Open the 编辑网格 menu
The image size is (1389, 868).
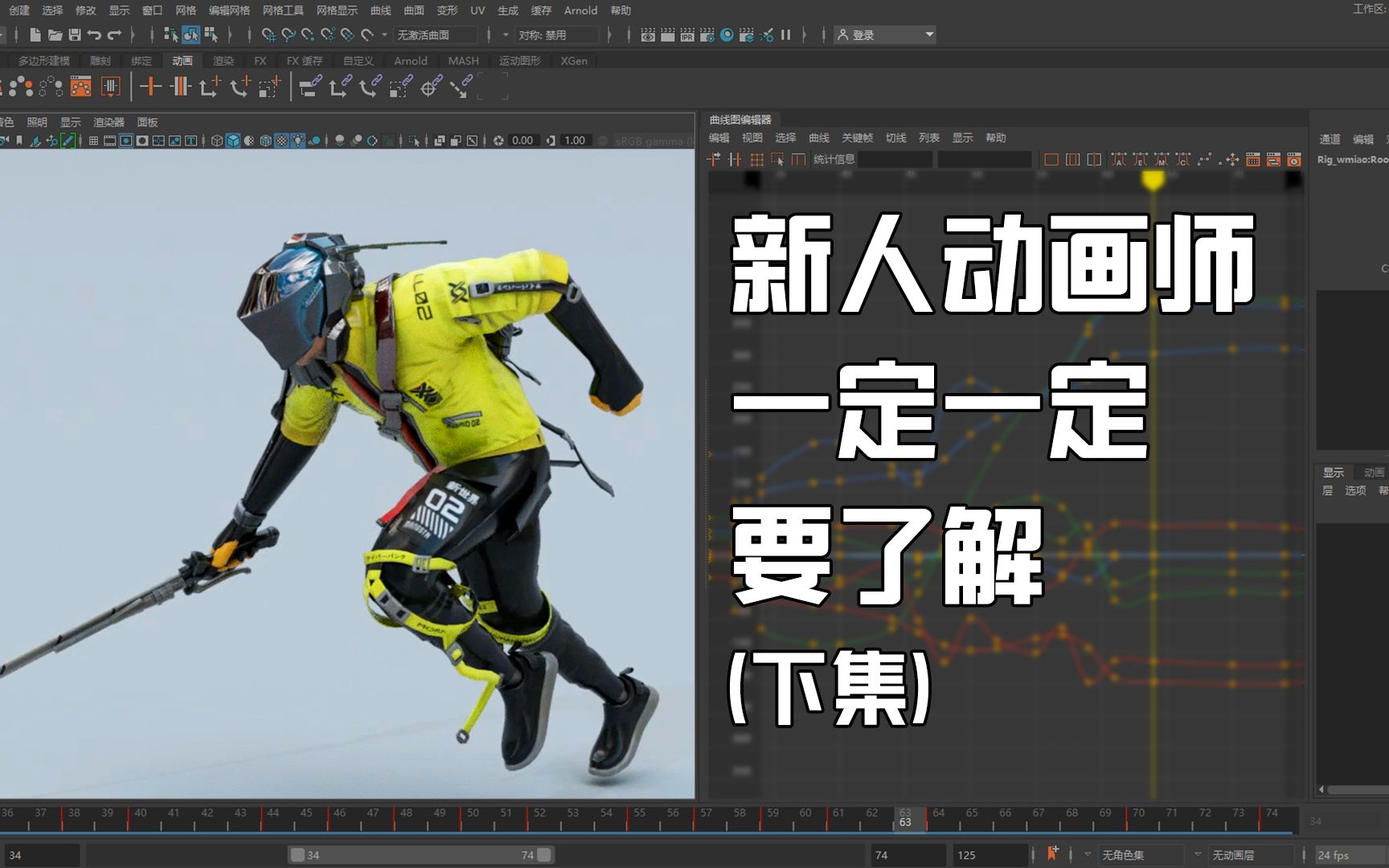point(229,10)
